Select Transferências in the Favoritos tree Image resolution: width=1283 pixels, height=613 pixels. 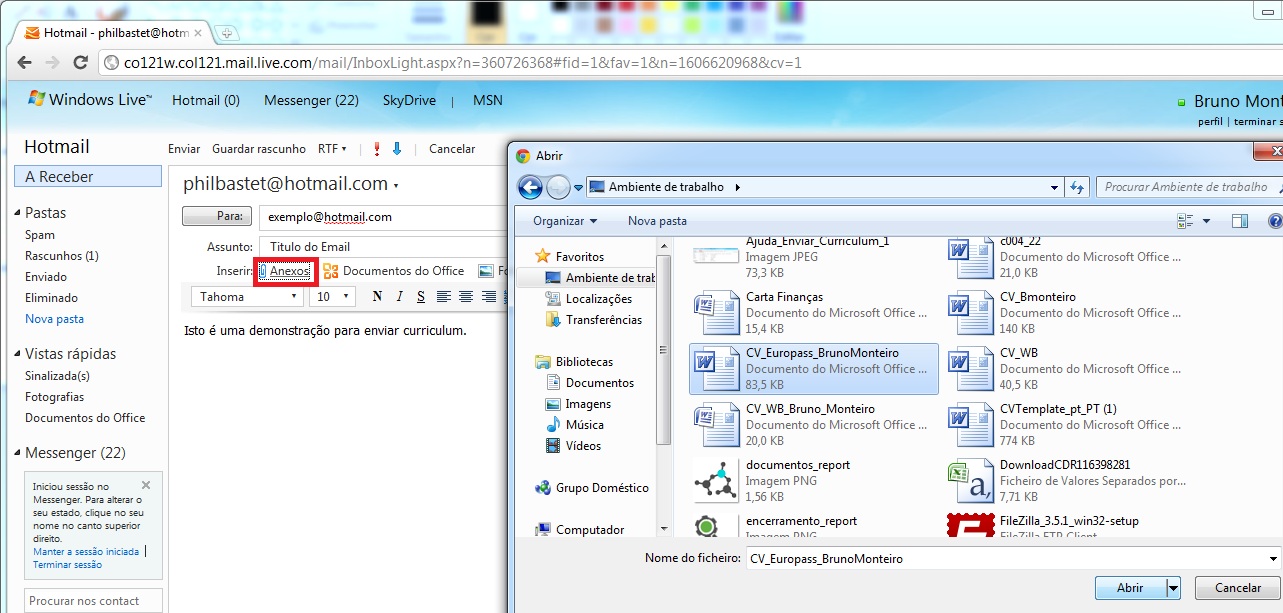604,320
